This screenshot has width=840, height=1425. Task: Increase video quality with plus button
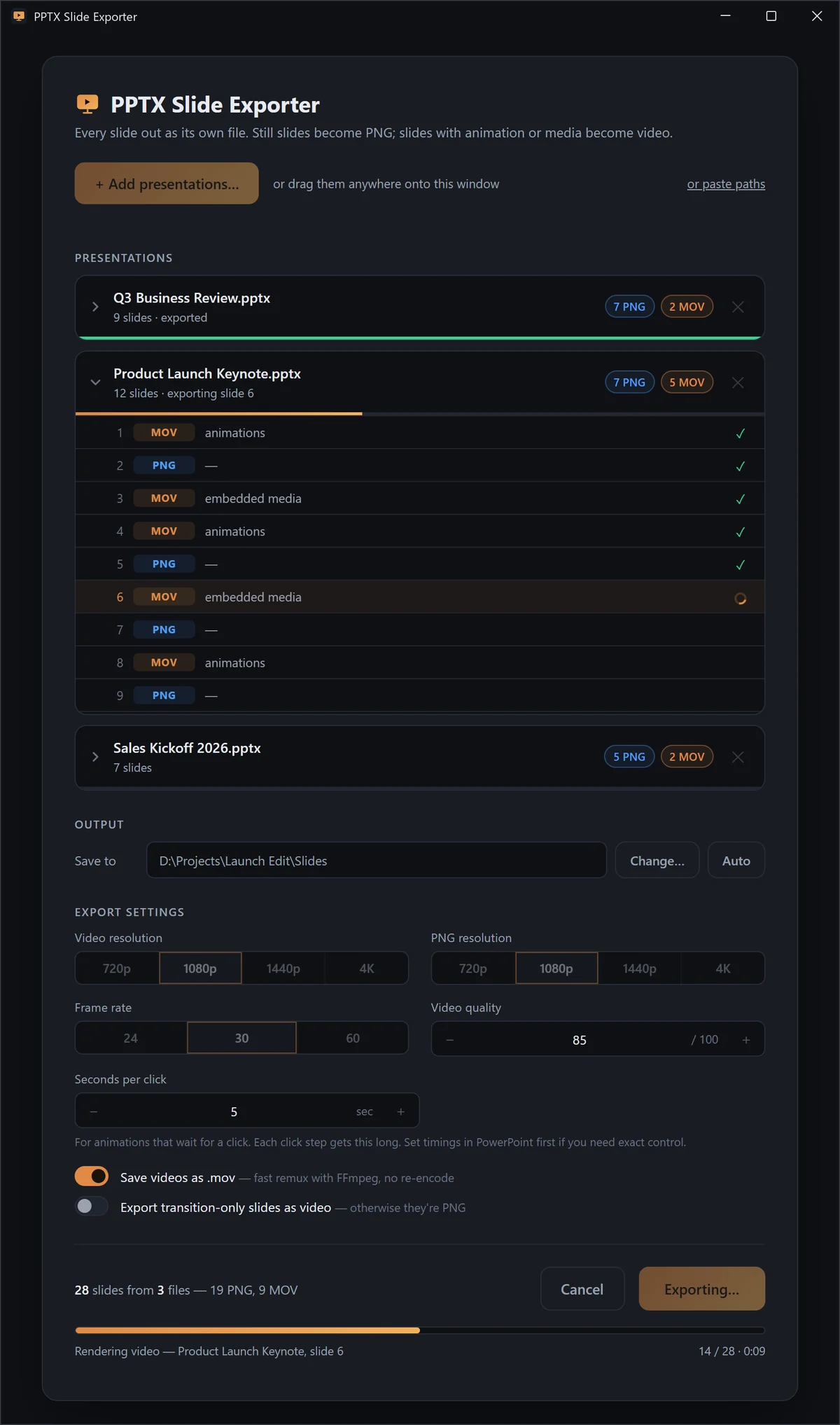746,1040
